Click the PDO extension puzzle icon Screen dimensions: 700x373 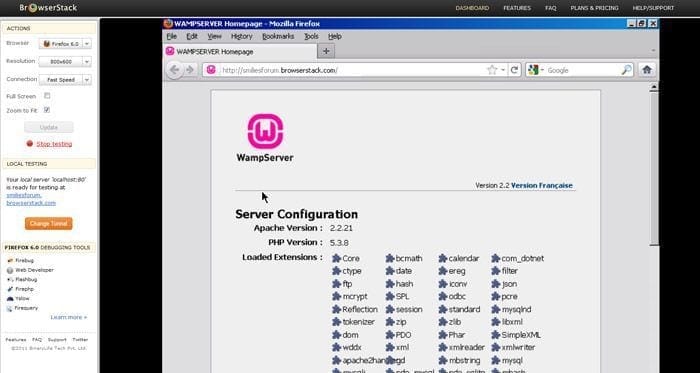point(390,335)
